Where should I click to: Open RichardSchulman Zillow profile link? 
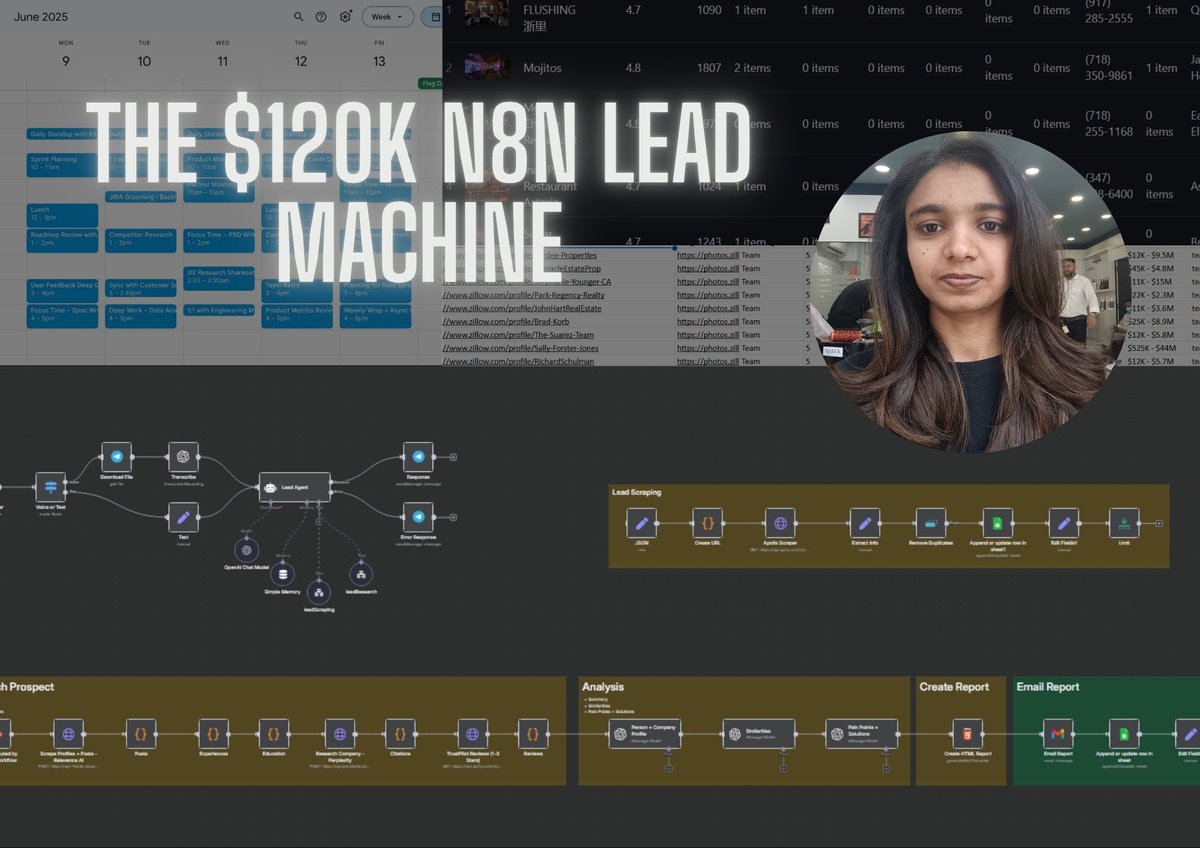(518, 361)
